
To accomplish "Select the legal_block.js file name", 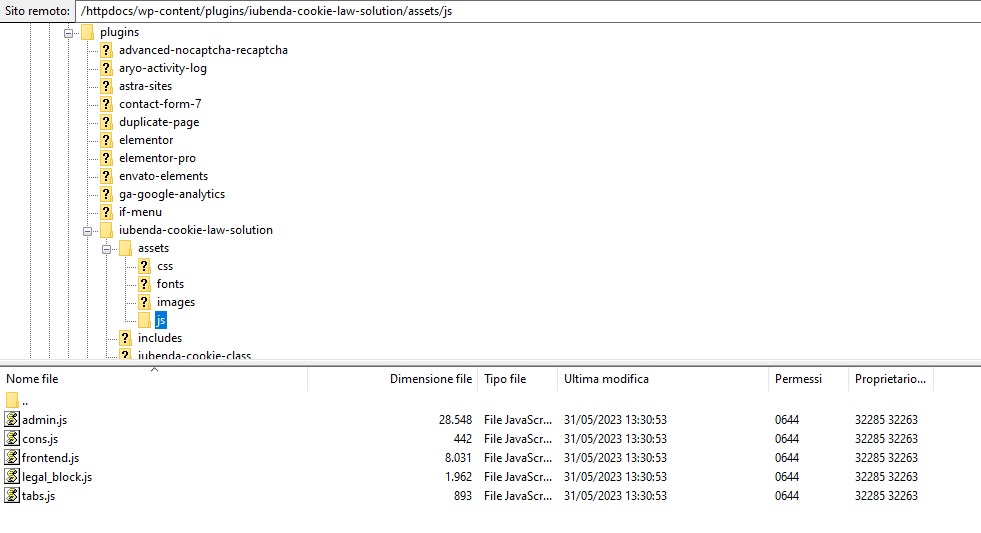I will click(x=57, y=477).
